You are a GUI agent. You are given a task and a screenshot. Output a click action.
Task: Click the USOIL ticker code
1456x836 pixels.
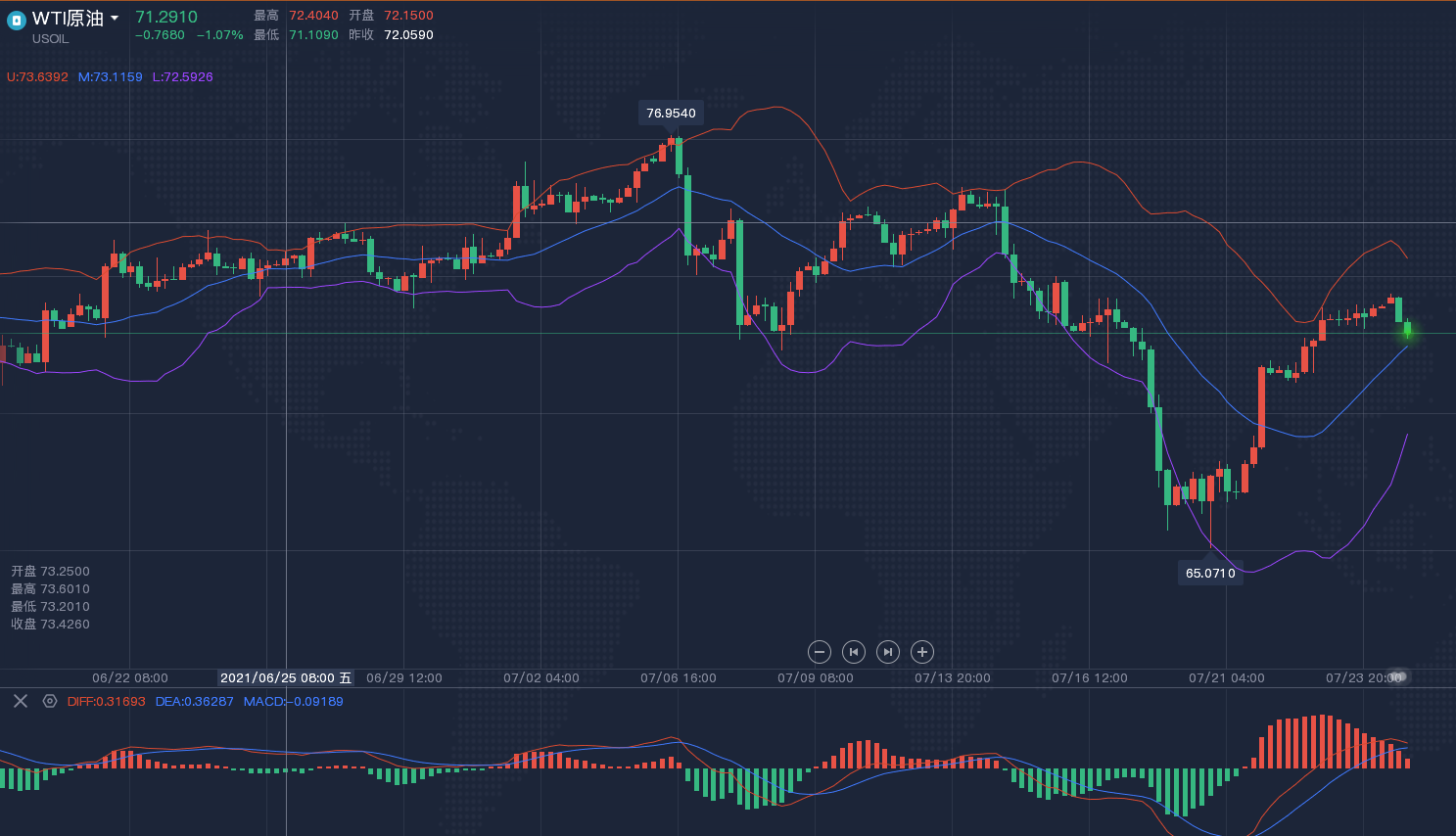pyautogui.click(x=50, y=39)
